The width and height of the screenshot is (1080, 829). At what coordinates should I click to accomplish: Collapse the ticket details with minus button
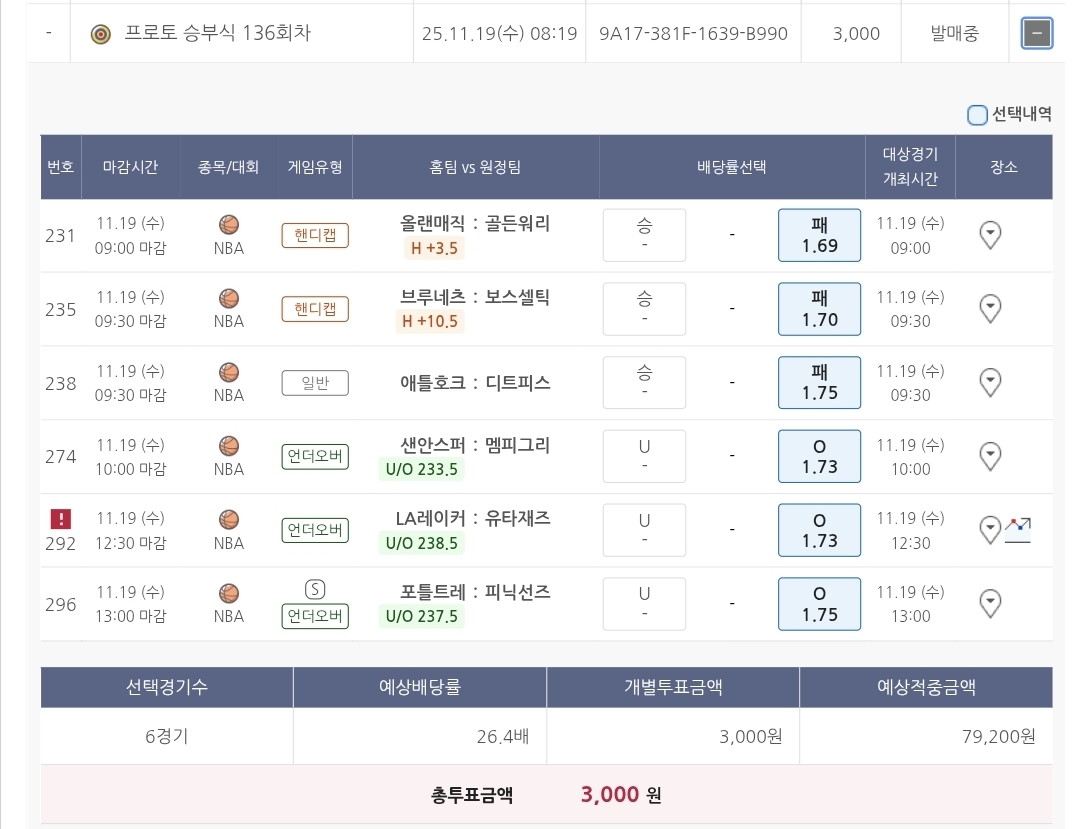[x=1036, y=34]
